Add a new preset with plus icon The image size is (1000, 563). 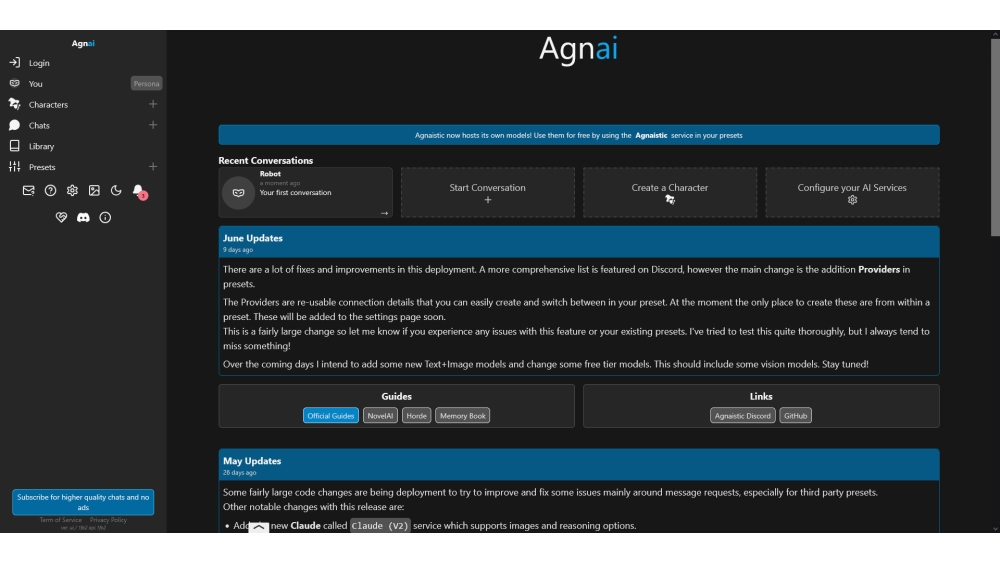[x=153, y=166]
